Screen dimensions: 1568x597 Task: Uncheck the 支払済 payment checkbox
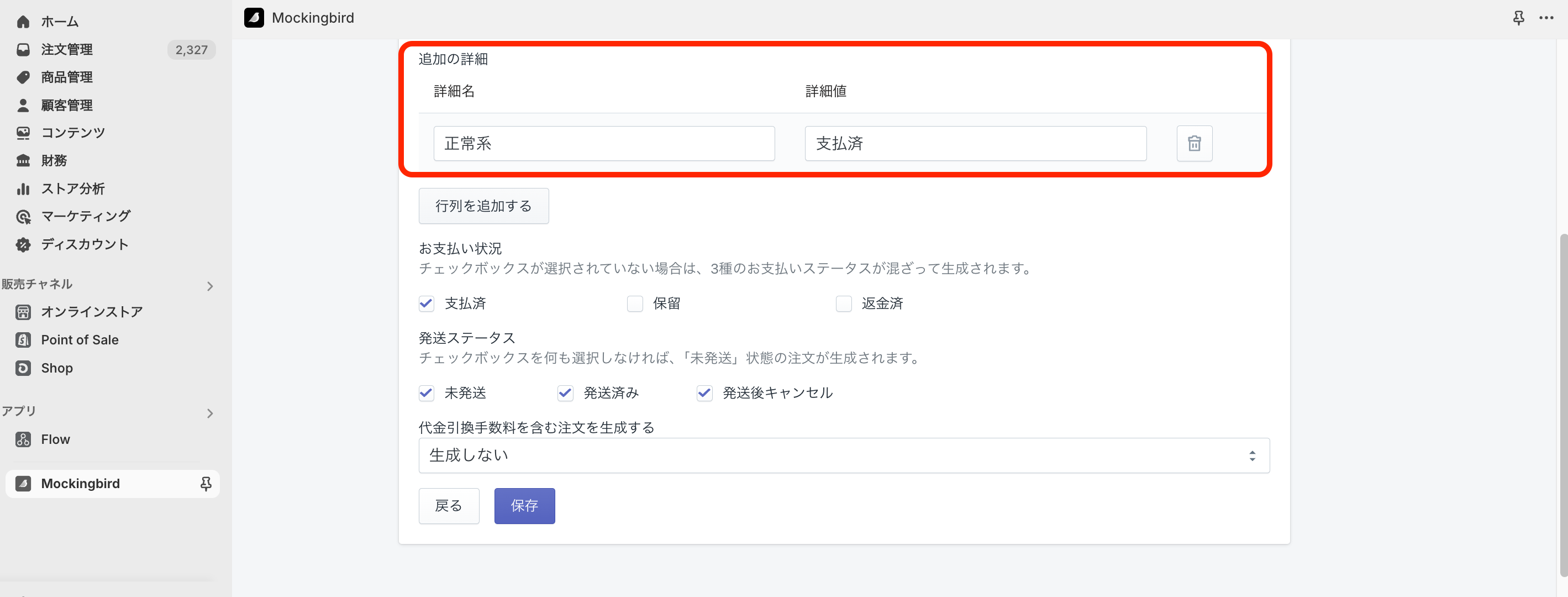click(427, 303)
